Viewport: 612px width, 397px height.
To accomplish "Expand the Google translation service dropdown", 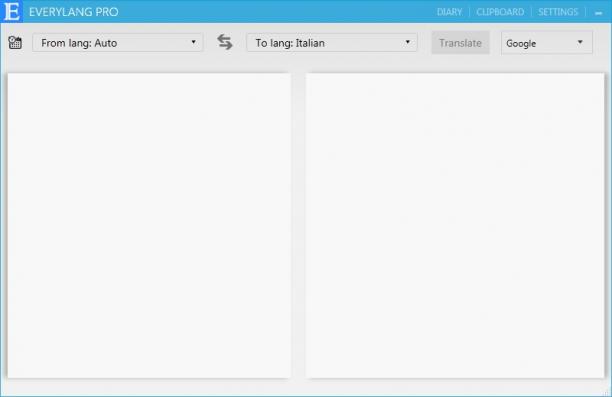I will pyautogui.click(x=546, y=43).
